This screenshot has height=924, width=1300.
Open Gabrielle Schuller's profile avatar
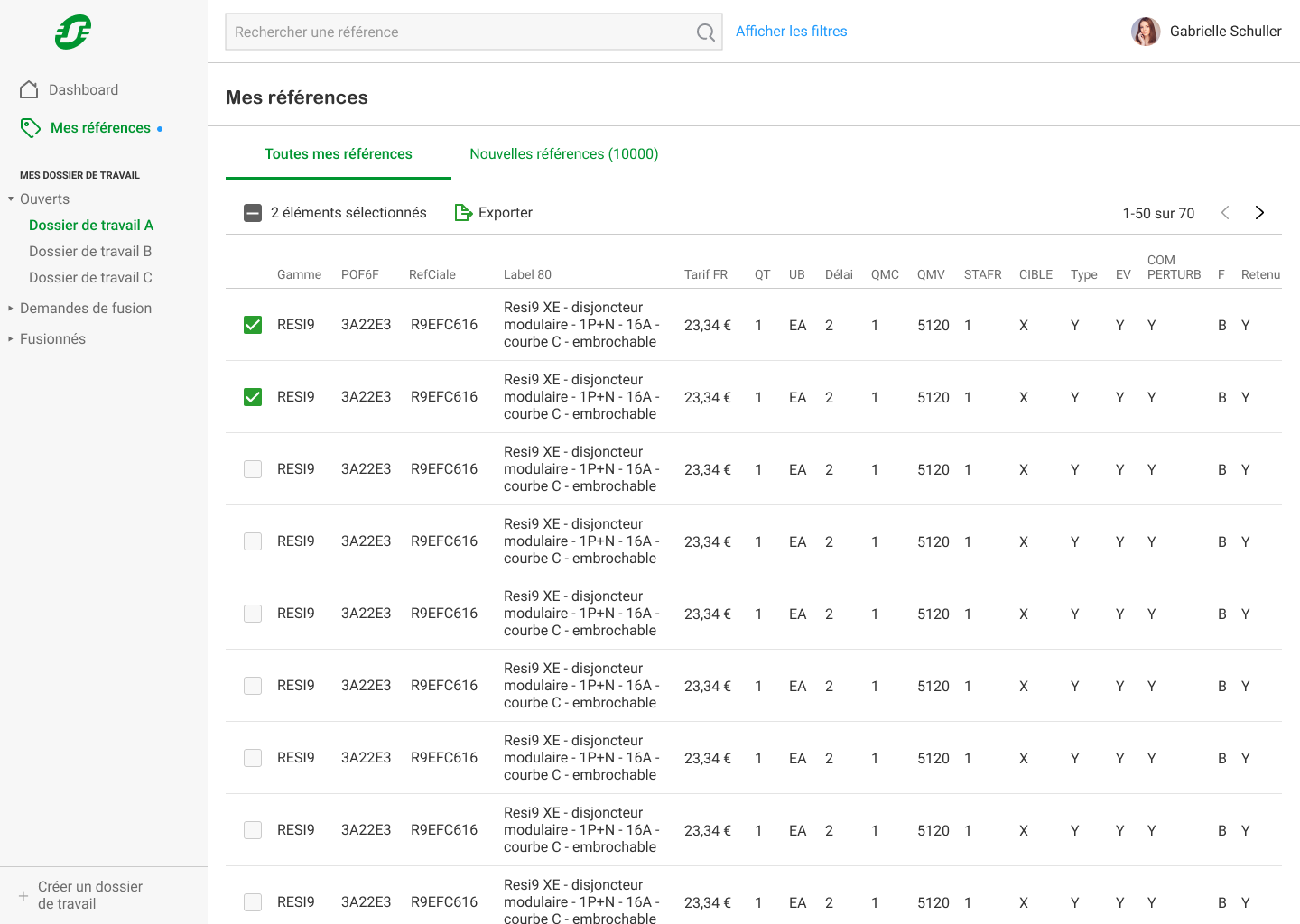click(x=1146, y=32)
